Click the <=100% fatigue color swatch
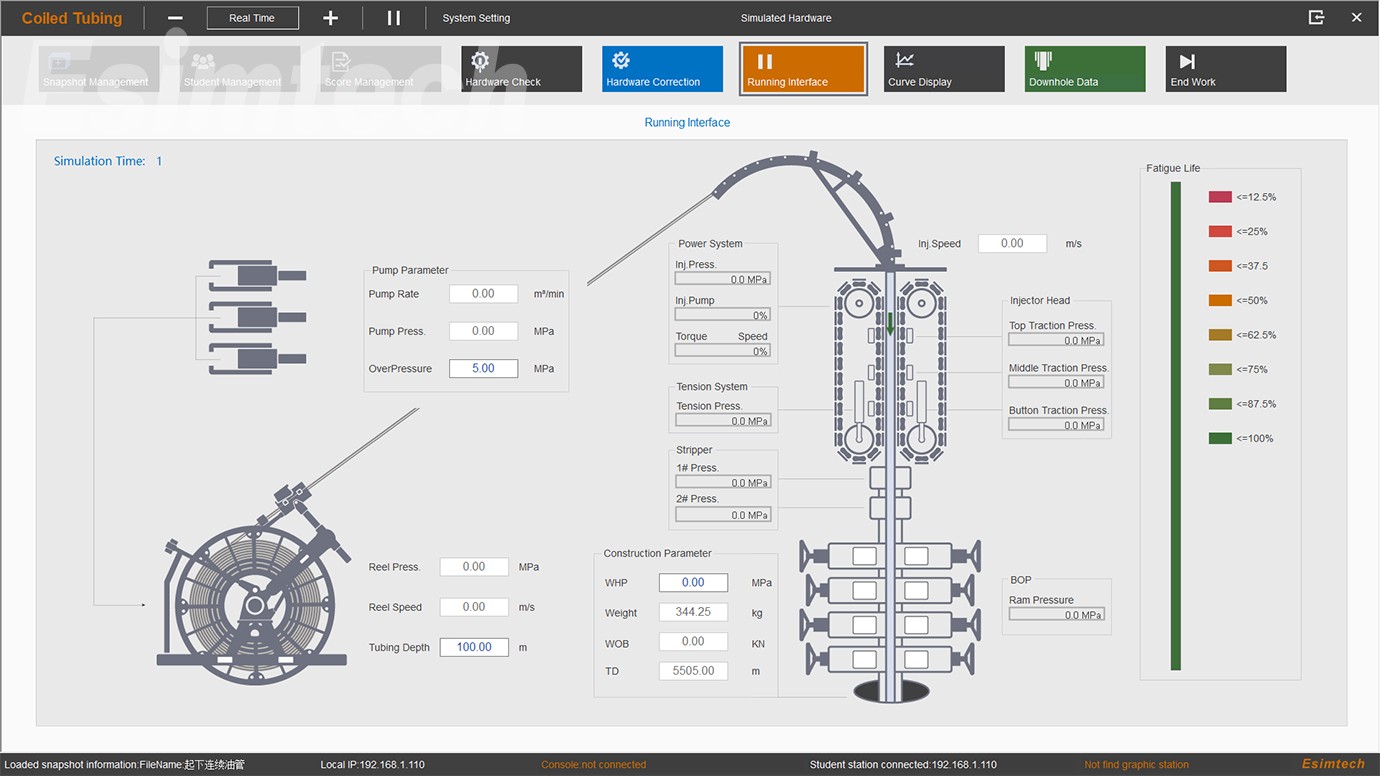1380x776 pixels. coord(1220,438)
